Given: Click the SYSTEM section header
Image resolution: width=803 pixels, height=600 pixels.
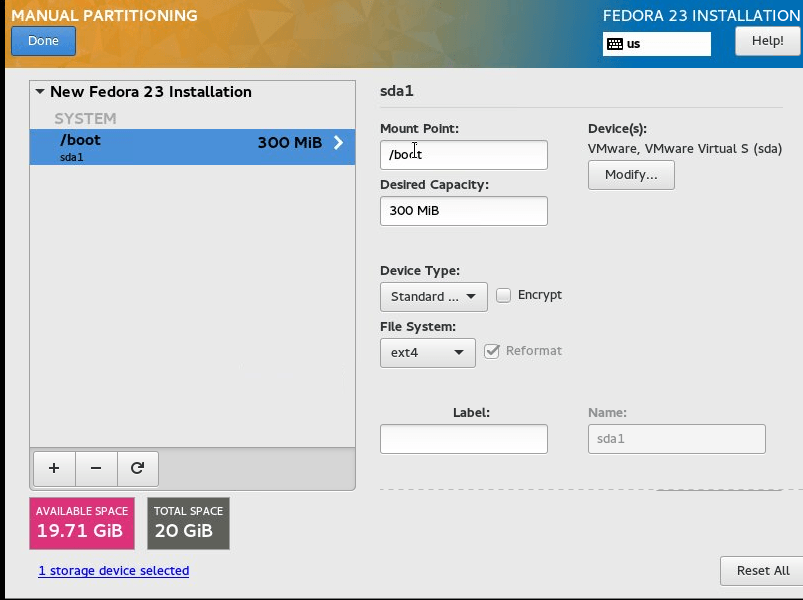Looking at the screenshot, I should pos(86,119).
